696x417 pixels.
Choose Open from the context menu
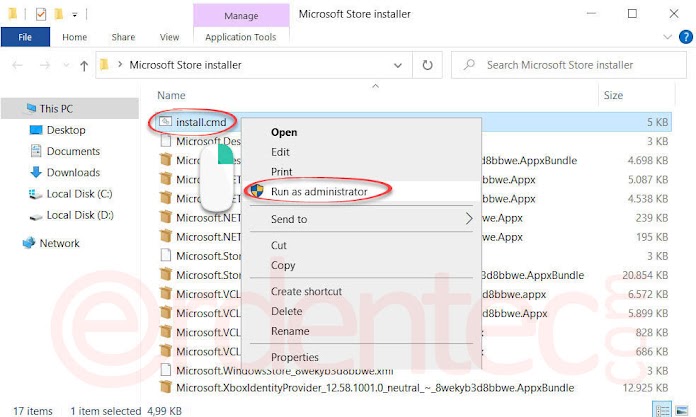point(284,132)
